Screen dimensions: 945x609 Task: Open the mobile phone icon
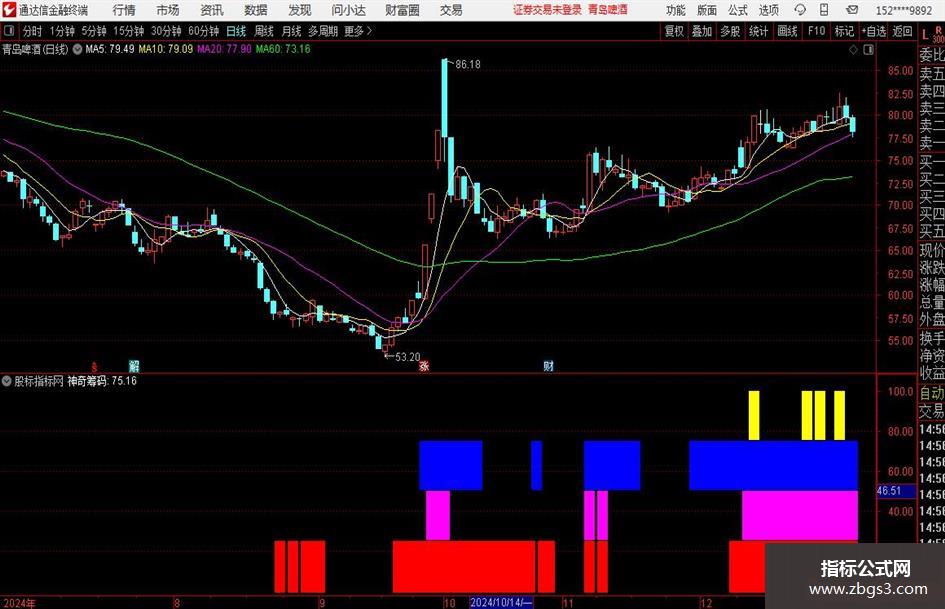pyautogui.click(x=824, y=10)
